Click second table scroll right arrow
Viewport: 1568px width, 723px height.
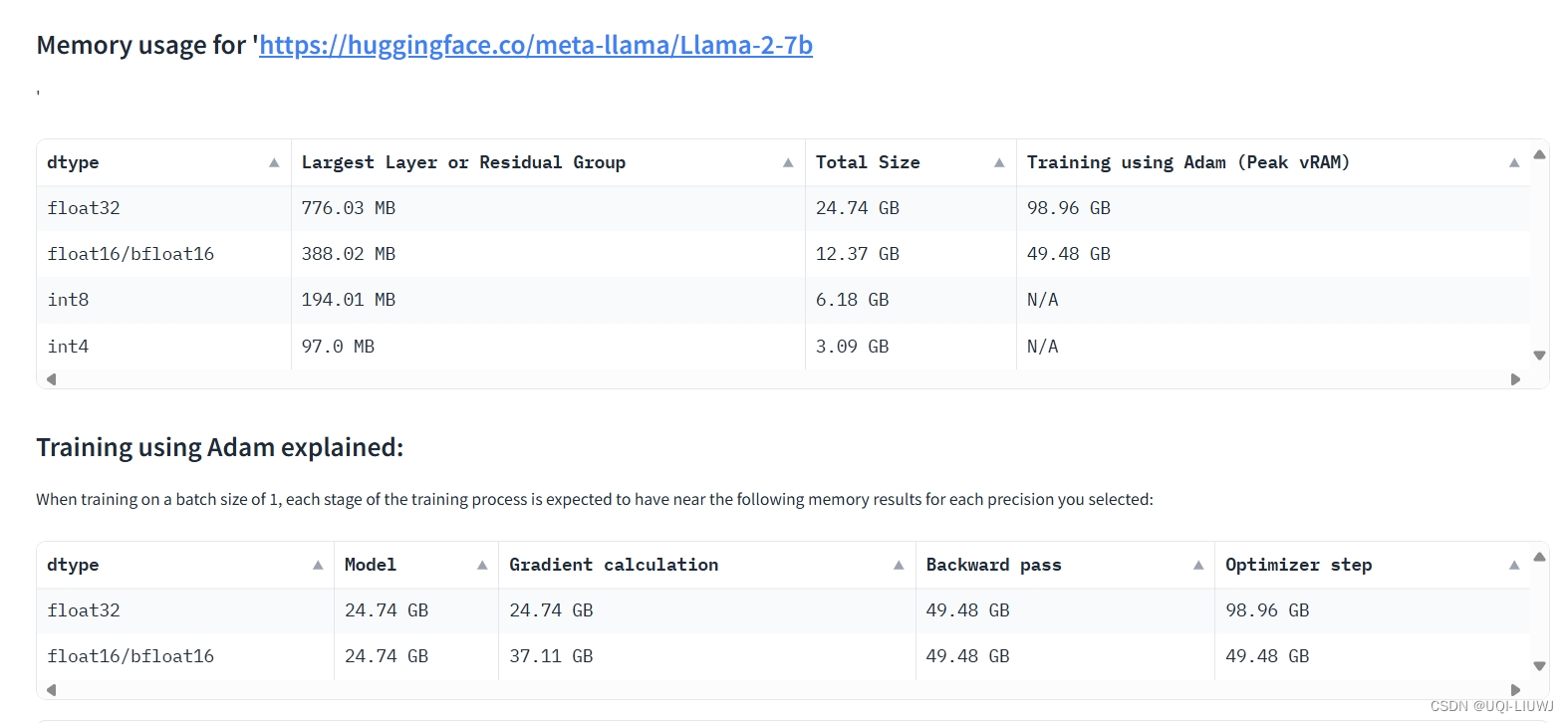[1515, 690]
